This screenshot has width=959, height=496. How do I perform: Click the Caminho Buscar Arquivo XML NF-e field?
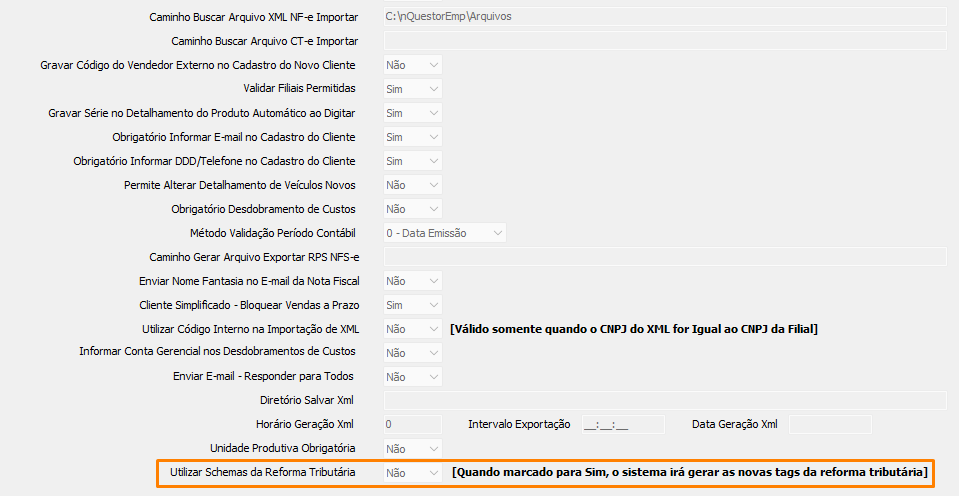(665, 17)
